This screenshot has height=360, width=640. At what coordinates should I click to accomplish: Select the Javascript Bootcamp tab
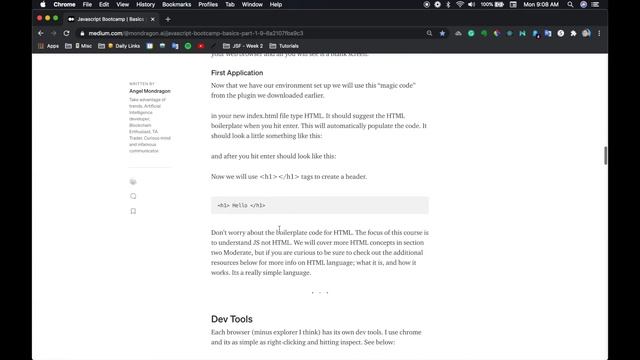(x=111, y=19)
